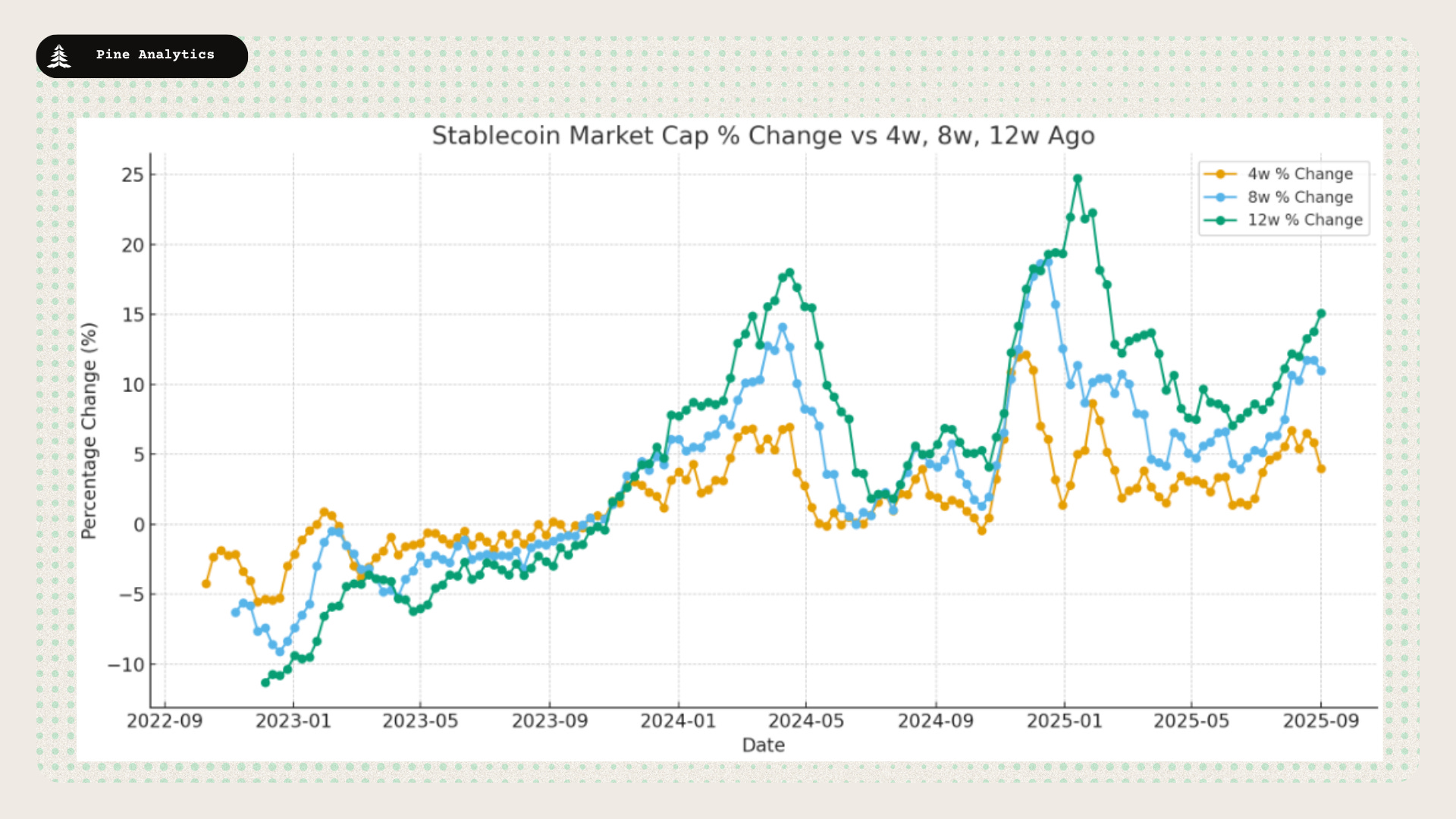Click the Pine Analytics brand label text
This screenshot has height=819, width=1456.
coord(155,55)
